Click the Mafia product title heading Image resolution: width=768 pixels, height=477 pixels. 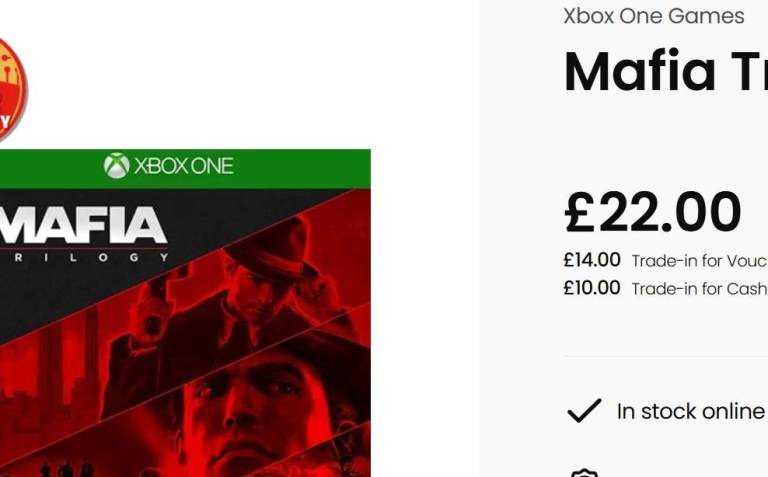coord(666,71)
